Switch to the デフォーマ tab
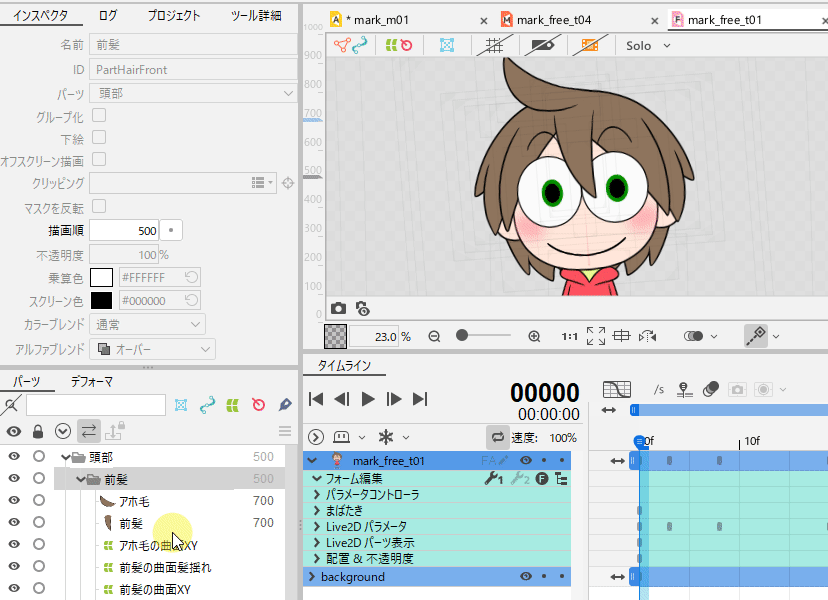Viewport: 828px width, 600px height. click(91, 381)
